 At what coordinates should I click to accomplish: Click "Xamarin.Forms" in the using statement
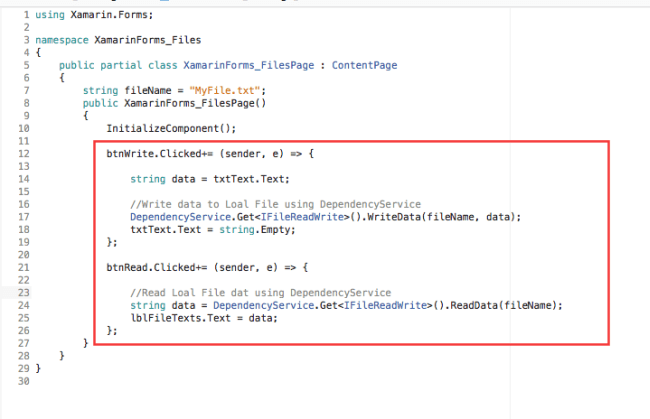point(99,15)
